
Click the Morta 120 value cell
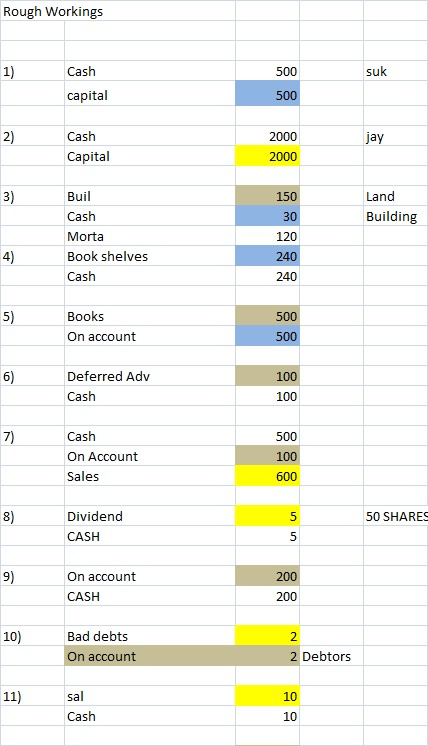(x=267, y=236)
